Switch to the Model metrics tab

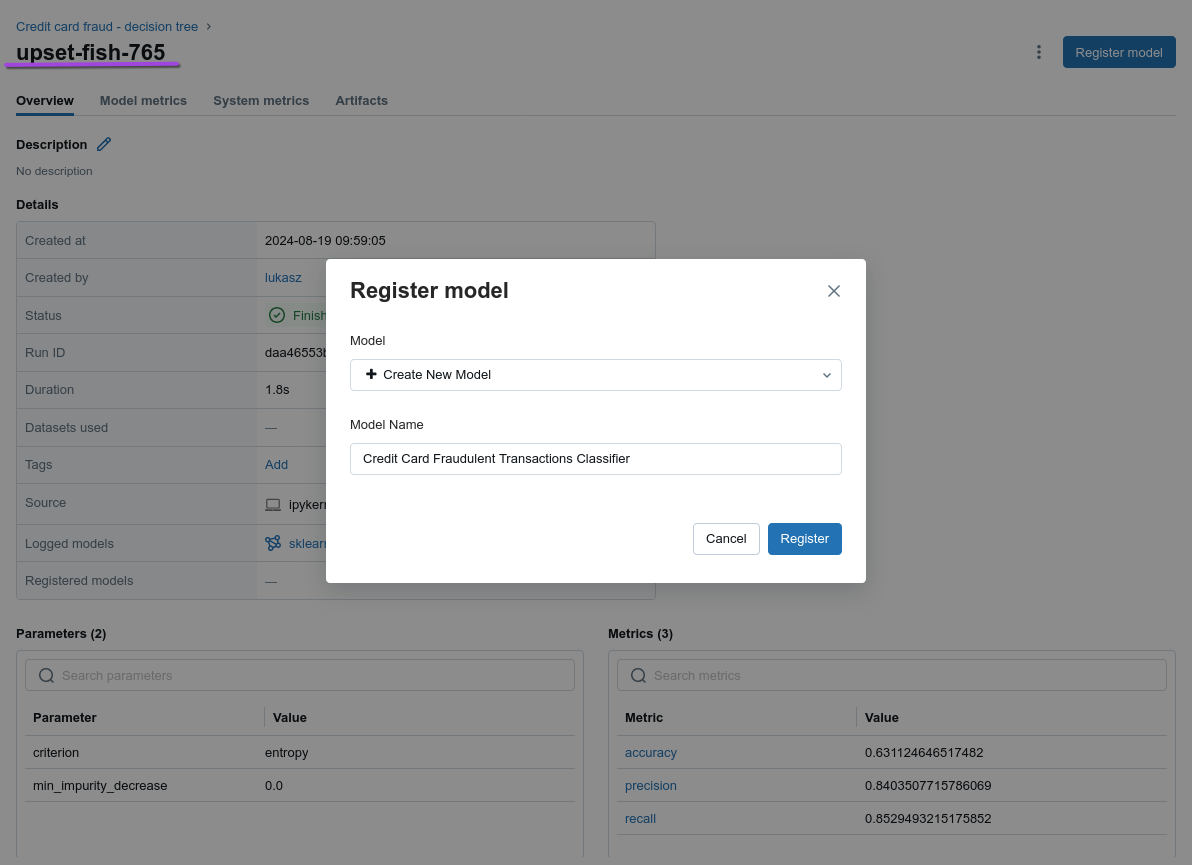pos(143,100)
